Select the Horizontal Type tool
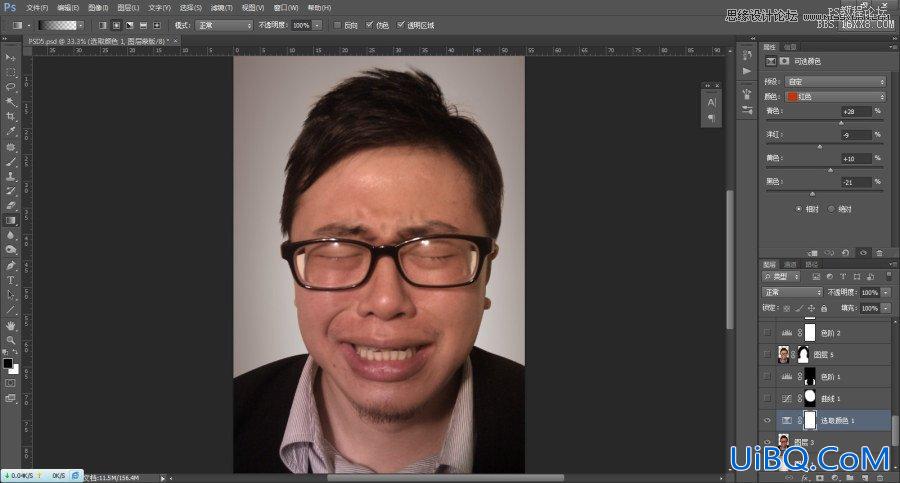 pyautogui.click(x=10, y=280)
